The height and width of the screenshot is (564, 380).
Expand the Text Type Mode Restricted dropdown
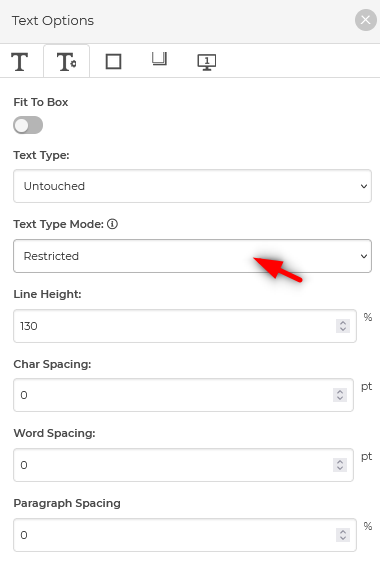[x=193, y=256]
